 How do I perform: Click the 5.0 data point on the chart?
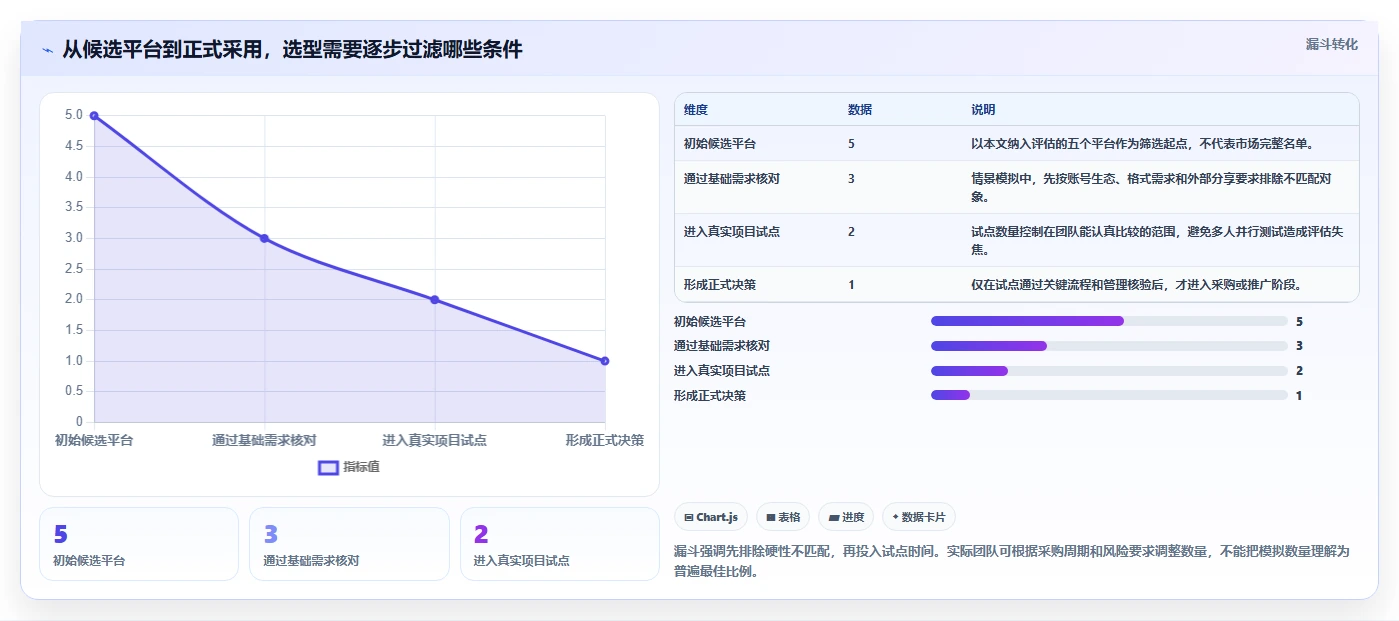pos(94,116)
